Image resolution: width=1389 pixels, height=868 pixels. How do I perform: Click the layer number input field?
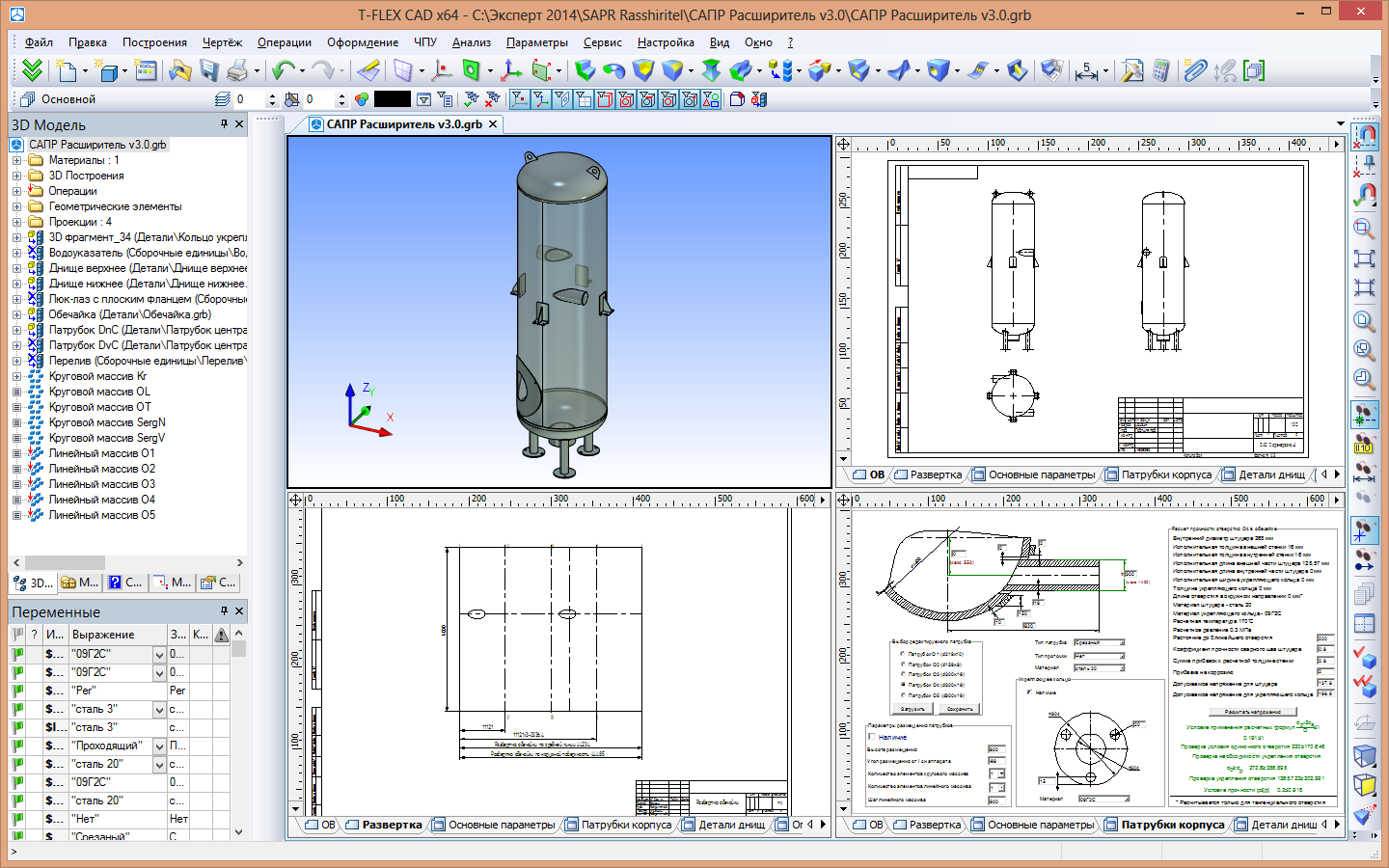tap(249, 99)
